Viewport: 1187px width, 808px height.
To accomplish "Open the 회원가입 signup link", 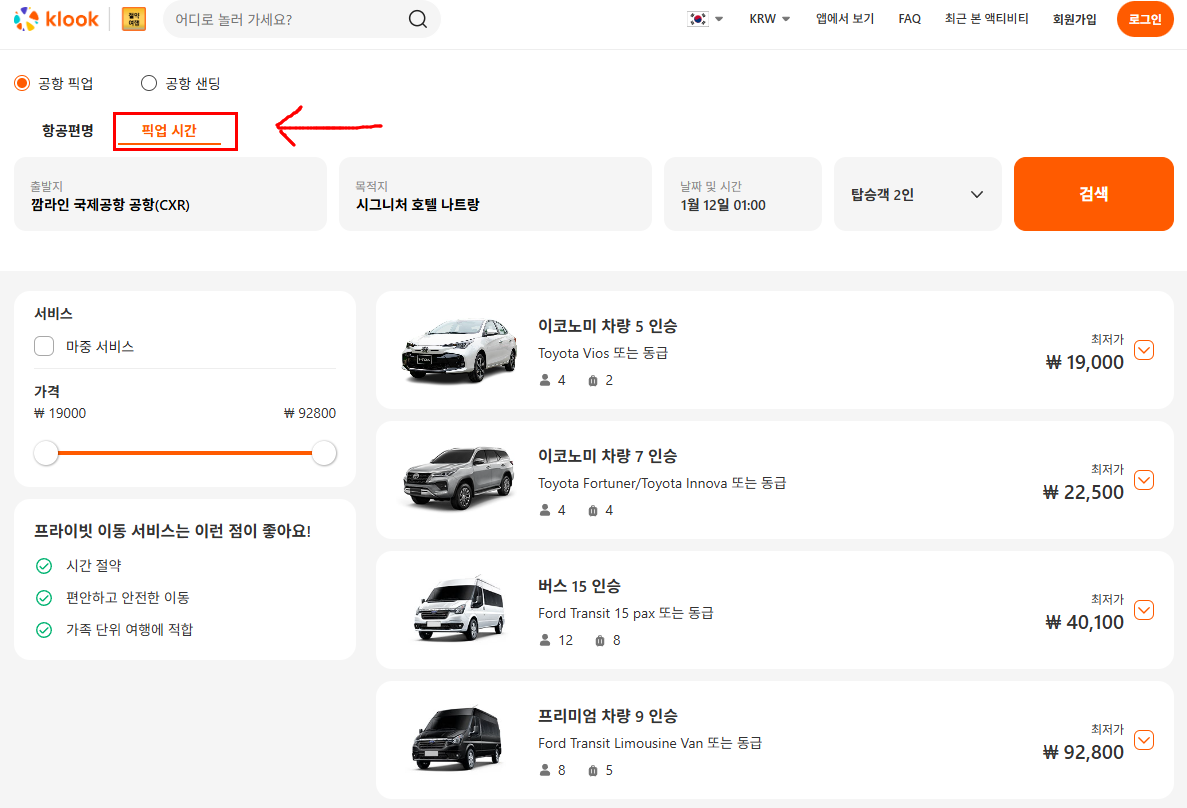I will pyautogui.click(x=1074, y=18).
